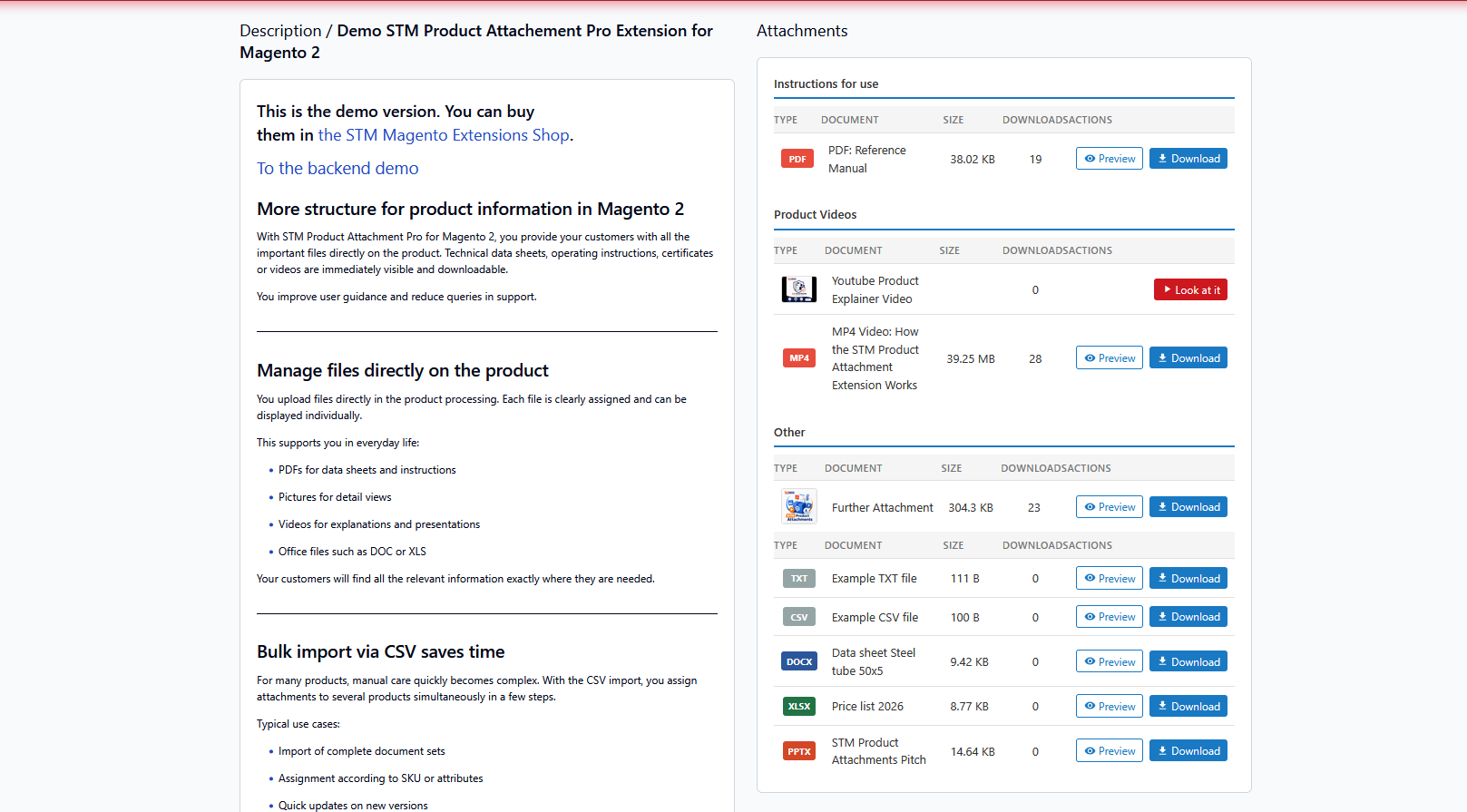Click the PDF file type icon for Reference Manual
The height and width of the screenshot is (812, 1467).
(x=797, y=159)
